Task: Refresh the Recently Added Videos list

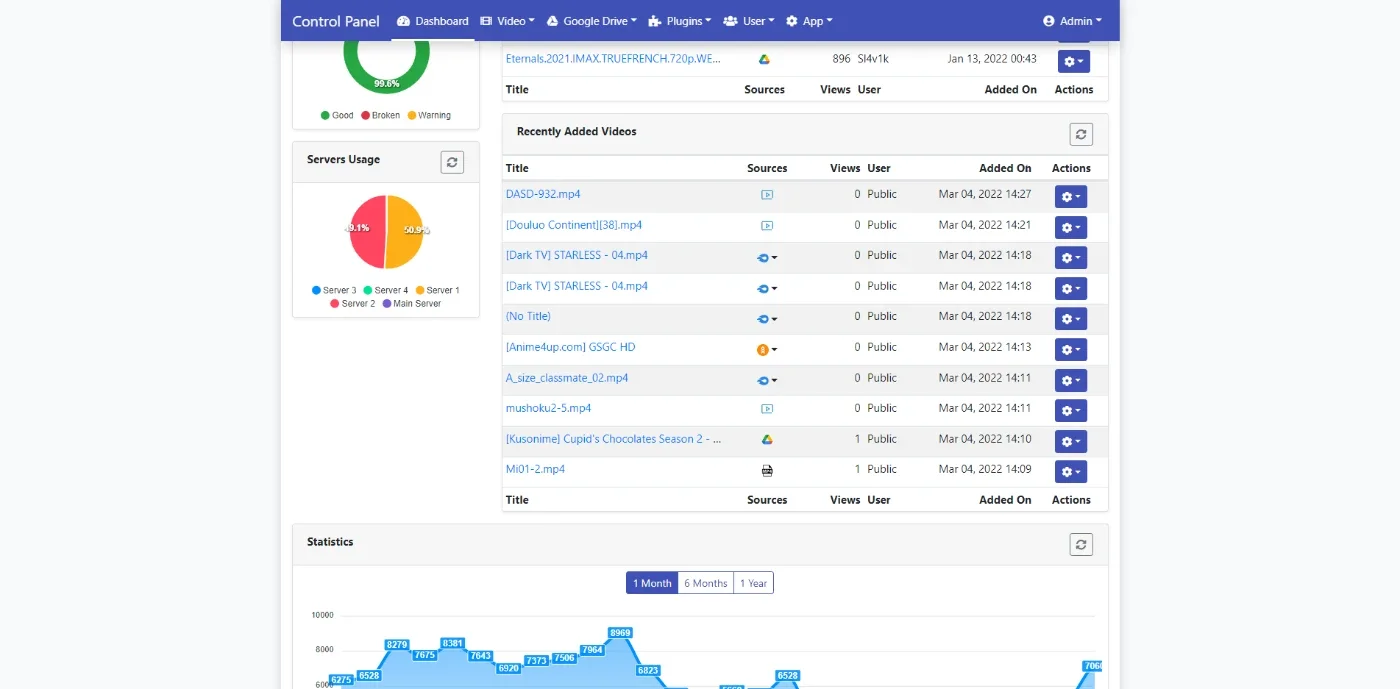Action: (1080, 134)
